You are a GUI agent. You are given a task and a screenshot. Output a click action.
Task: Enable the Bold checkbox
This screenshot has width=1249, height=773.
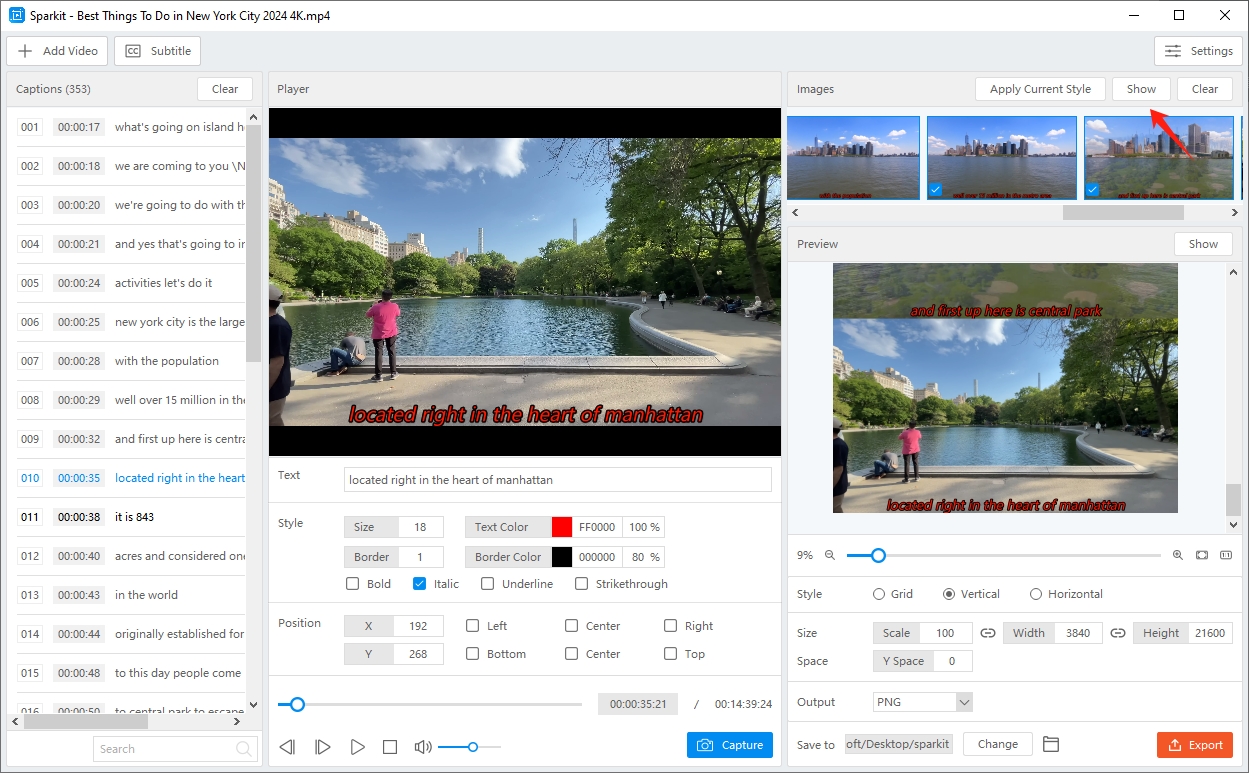click(352, 584)
